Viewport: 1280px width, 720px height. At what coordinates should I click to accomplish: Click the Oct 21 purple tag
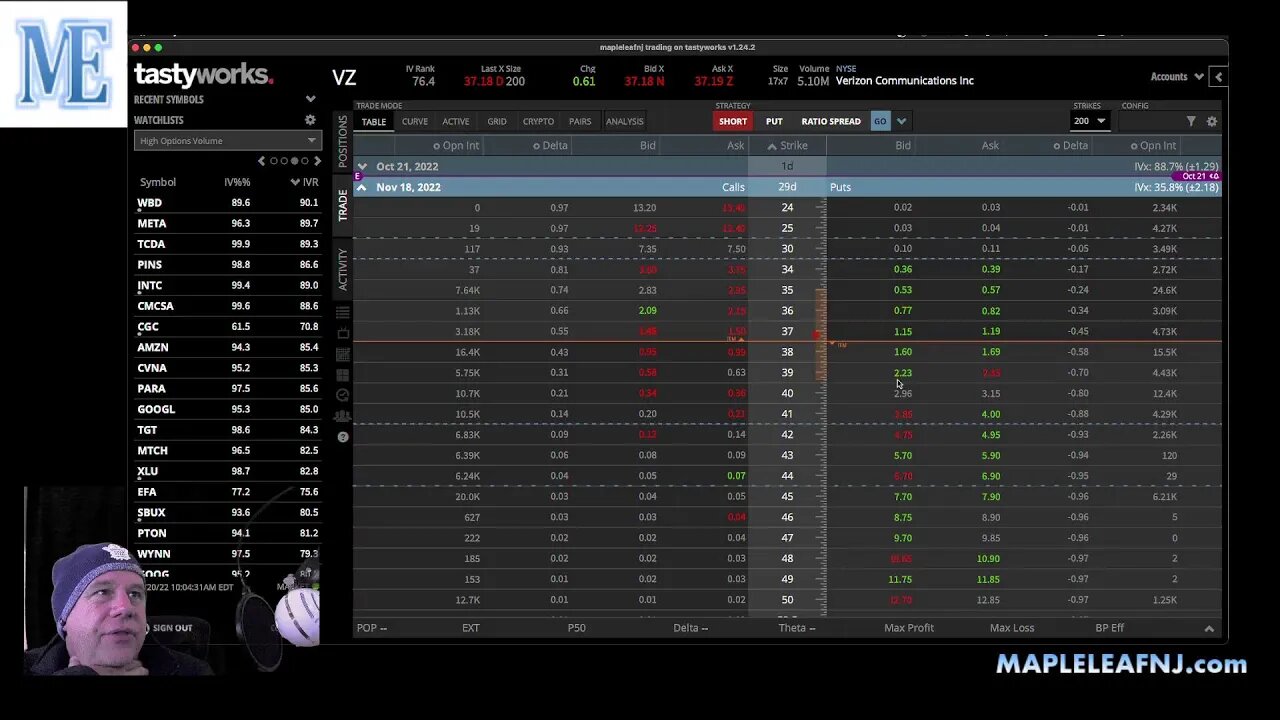1198,177
